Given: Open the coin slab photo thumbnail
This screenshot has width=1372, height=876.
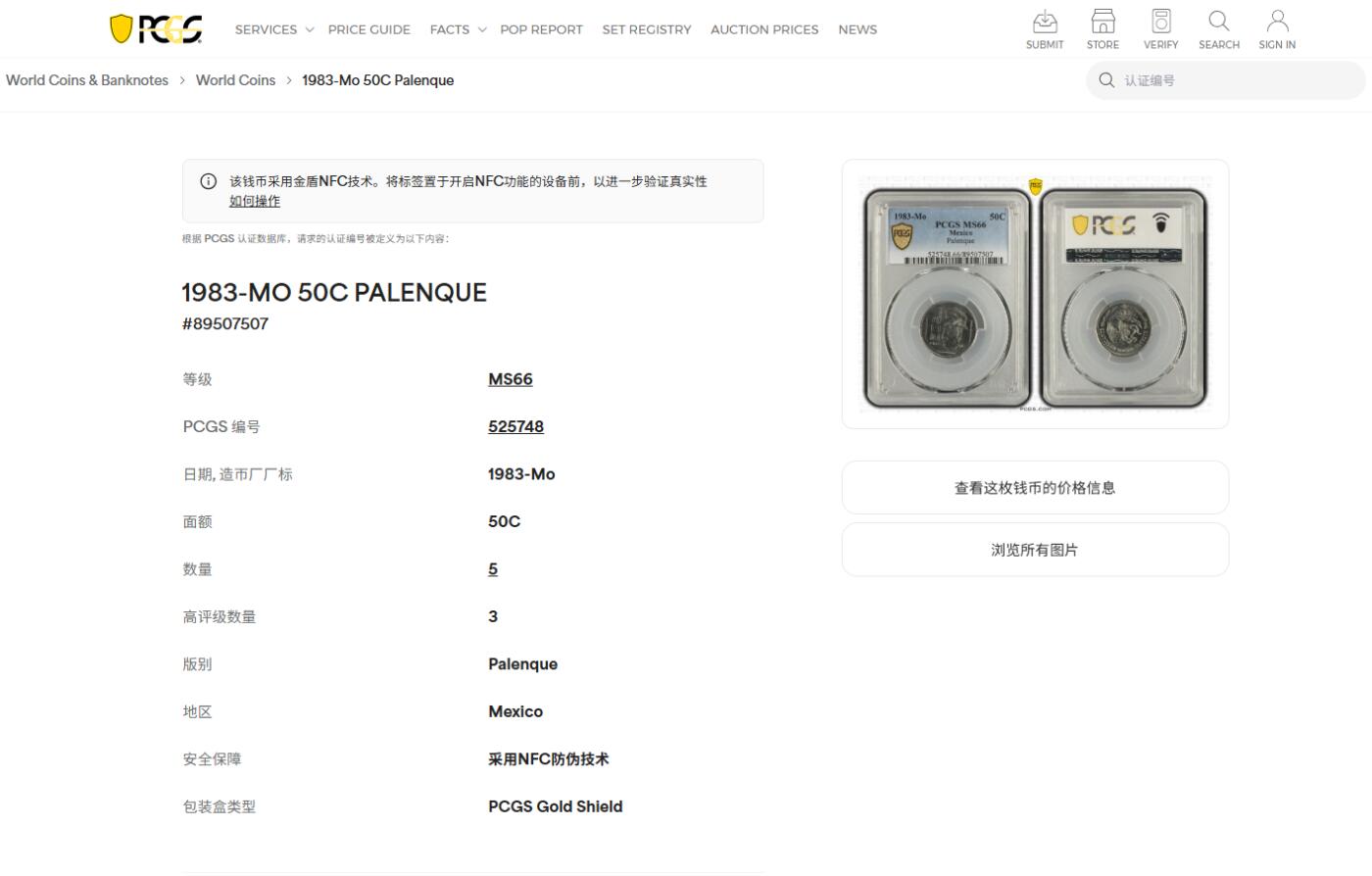Looking at the screenshot, I should point(1035,294).
